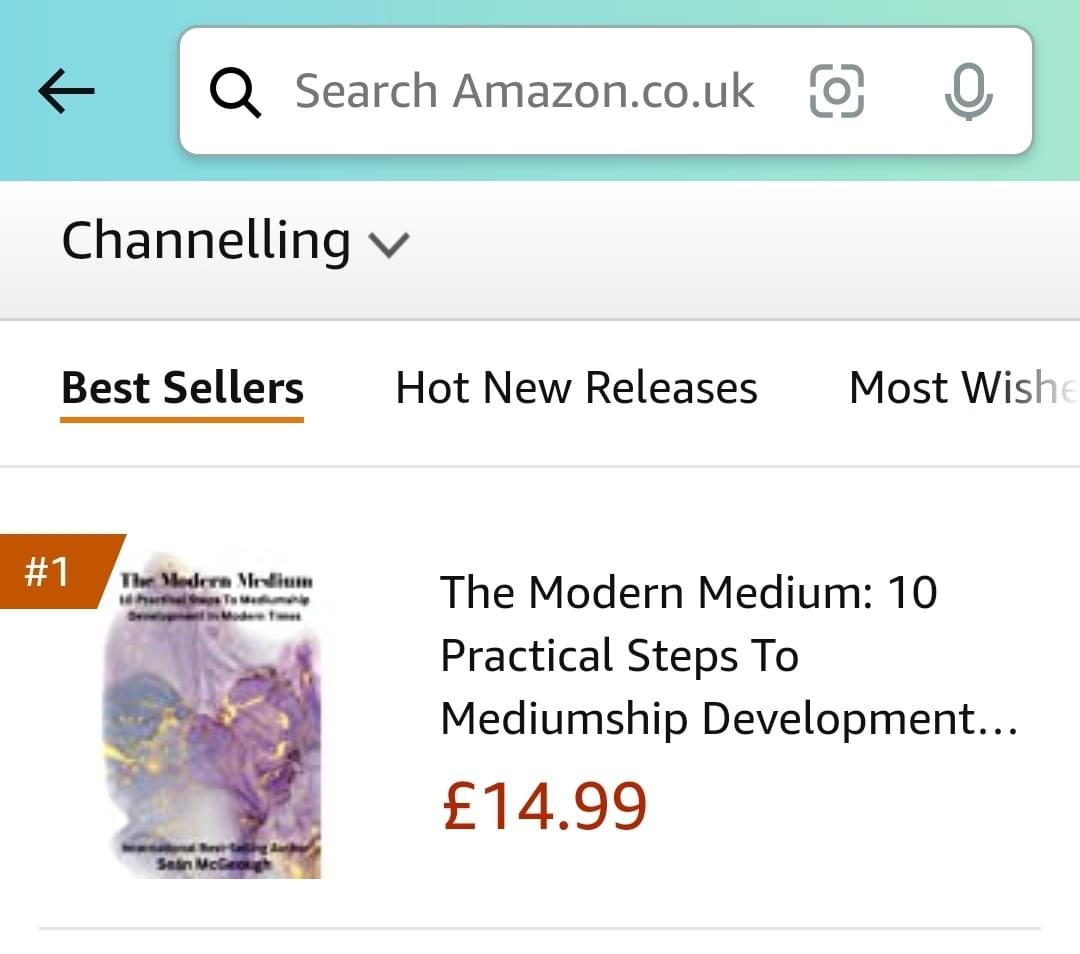Open the Most Wished tab
The image size is (1080, 954).
(962, 388)
